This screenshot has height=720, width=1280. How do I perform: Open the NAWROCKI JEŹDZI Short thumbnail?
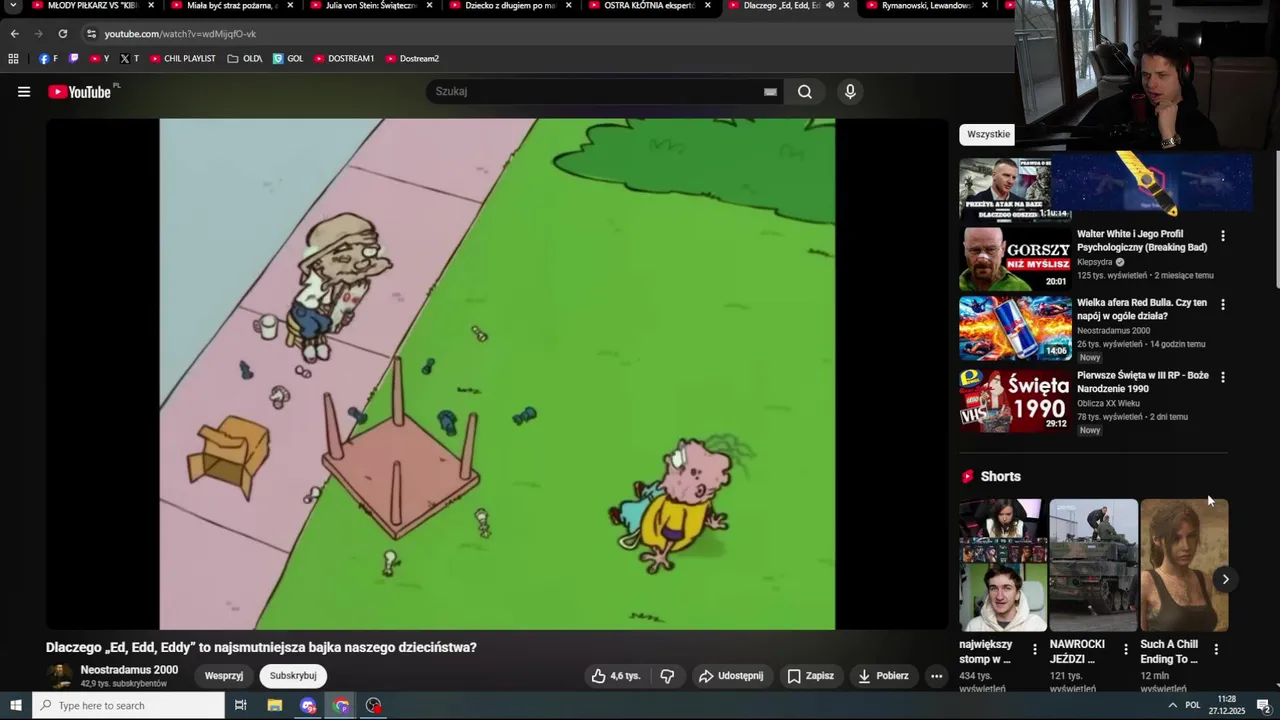(1094, 565)
